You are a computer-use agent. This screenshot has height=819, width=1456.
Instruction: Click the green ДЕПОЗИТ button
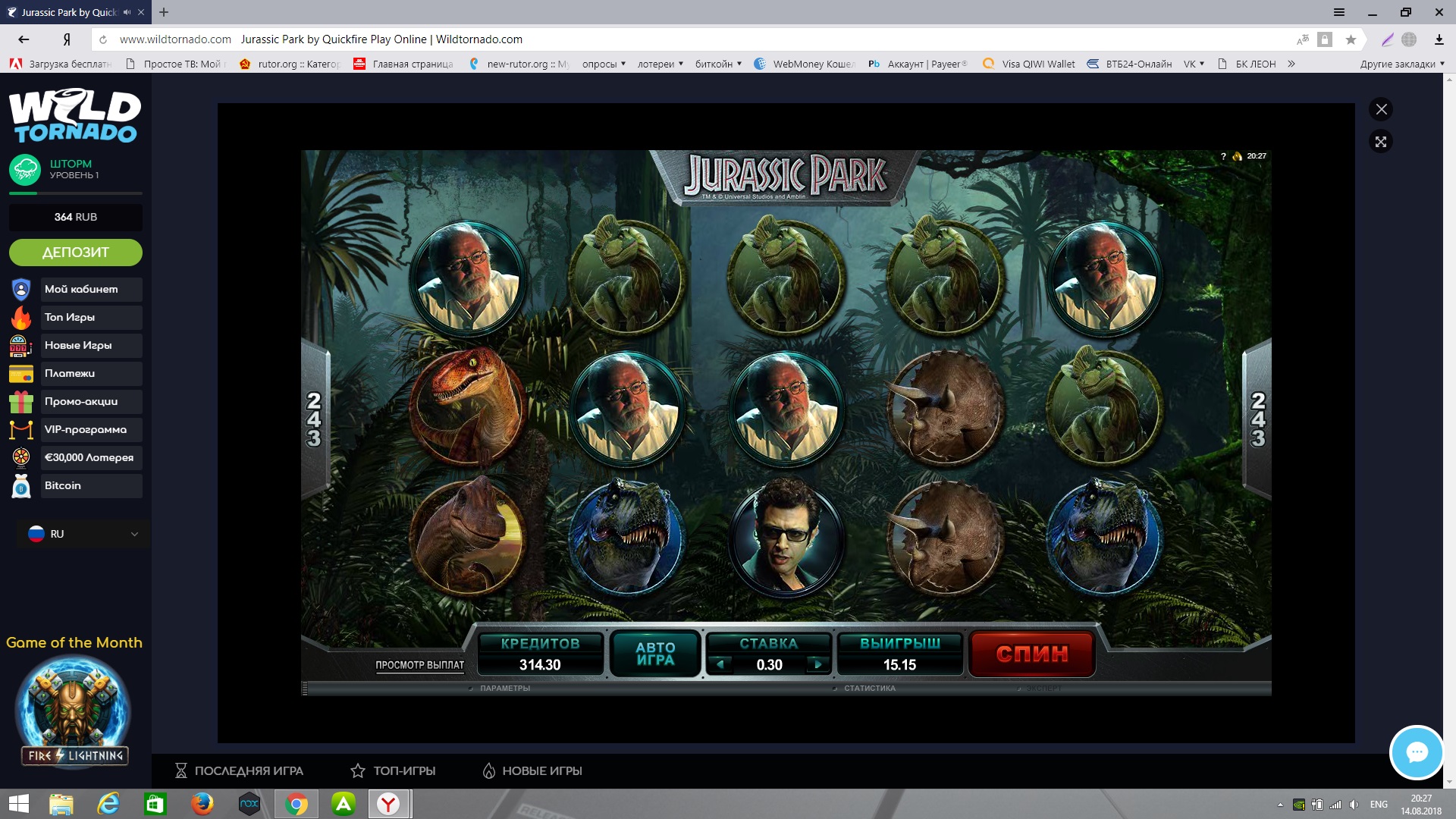tap(76, 253)
